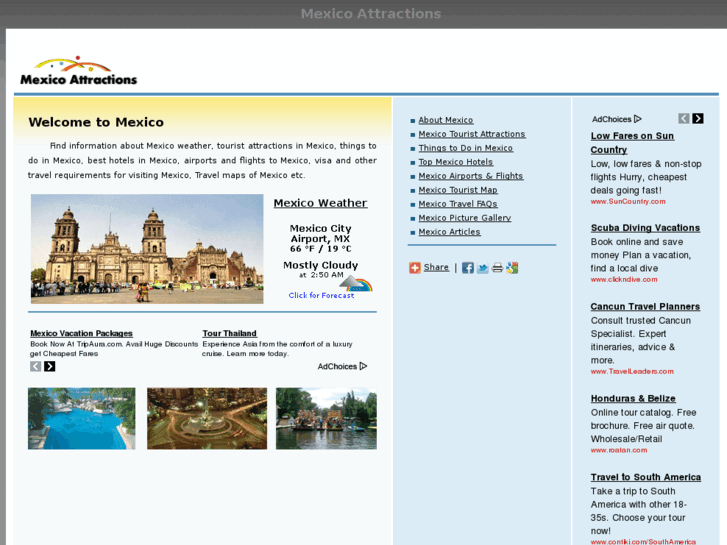Screen dimensions: 727x545
Task: Click AdChoices triangle icon in right sidebar
Action: [x=638, y=119]
